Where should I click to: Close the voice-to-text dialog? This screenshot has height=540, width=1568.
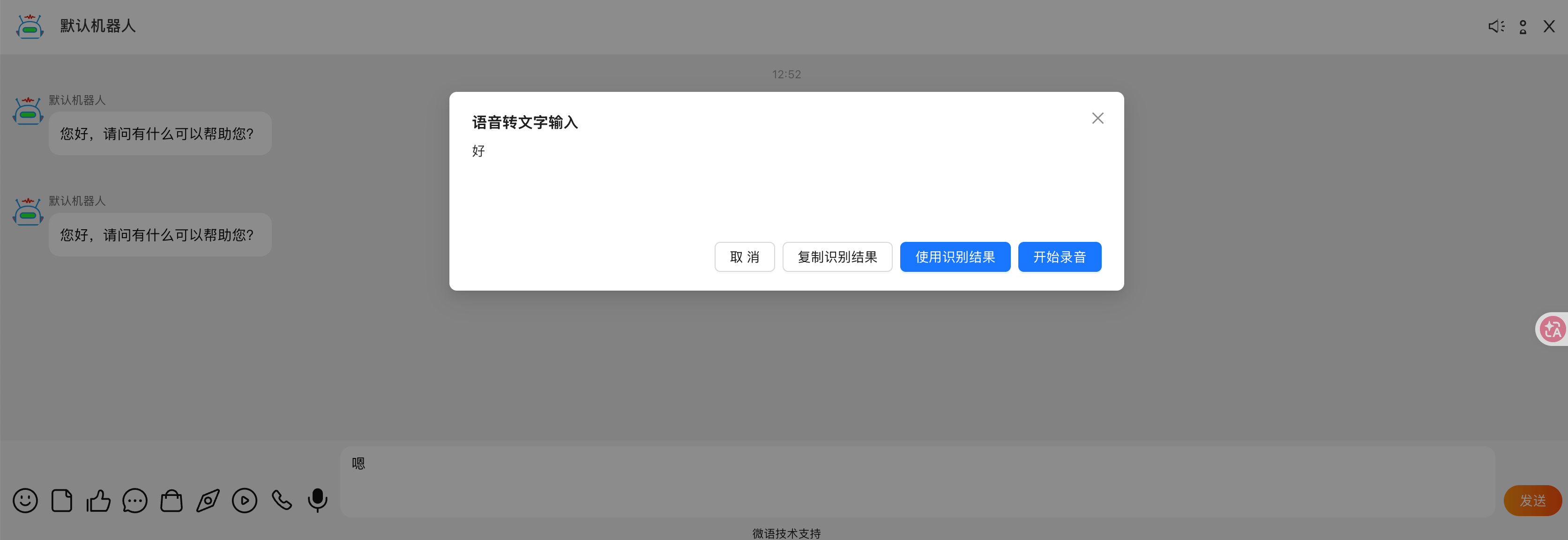[x=1098, y=118]
